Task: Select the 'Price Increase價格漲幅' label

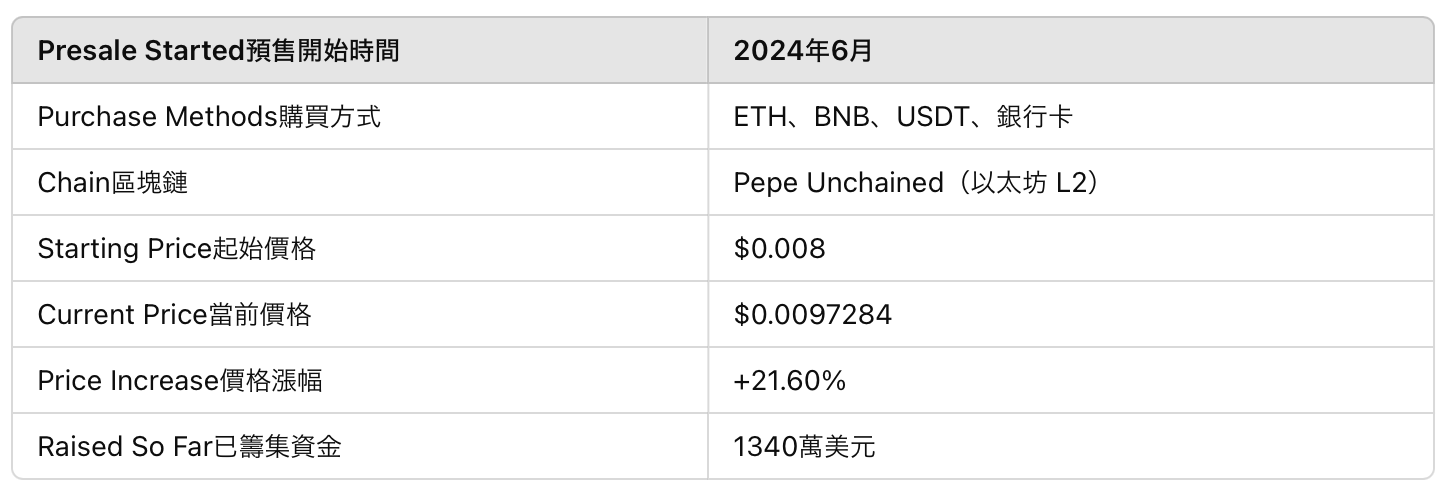Action: click(x=180, y=381)
